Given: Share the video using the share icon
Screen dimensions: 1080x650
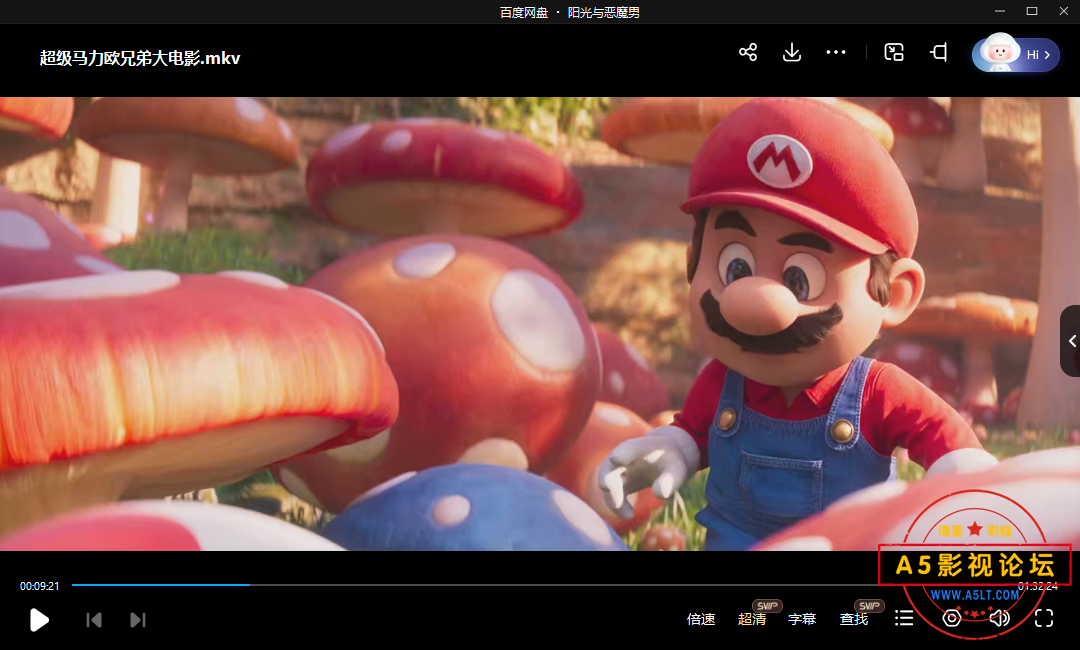Looking at the screenshot, I should coord(748,52).
